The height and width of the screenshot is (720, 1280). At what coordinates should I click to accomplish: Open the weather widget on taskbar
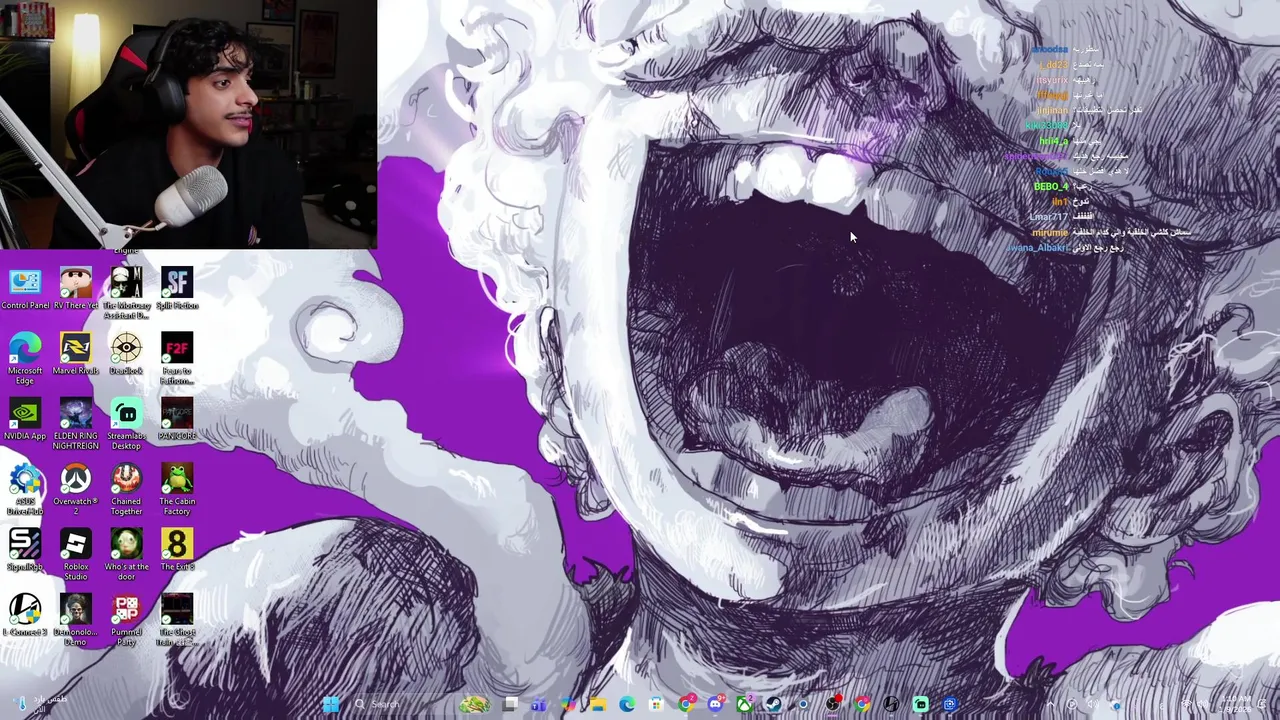(40, 704)
